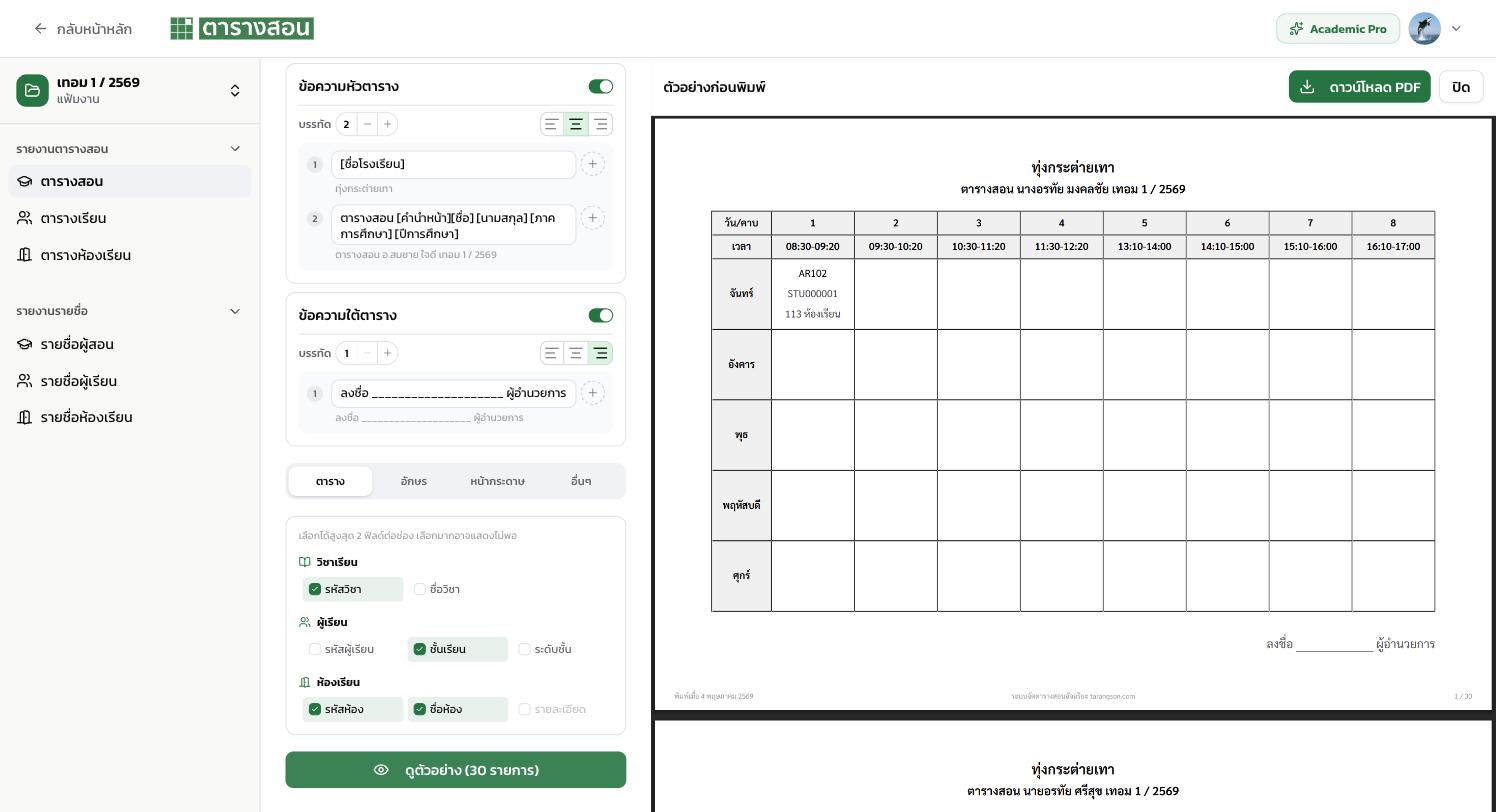Image resolution: width=1496 pixels, height=812 pixels.
Task: Close the print preview with ปิด
Action: point(1461,87)
